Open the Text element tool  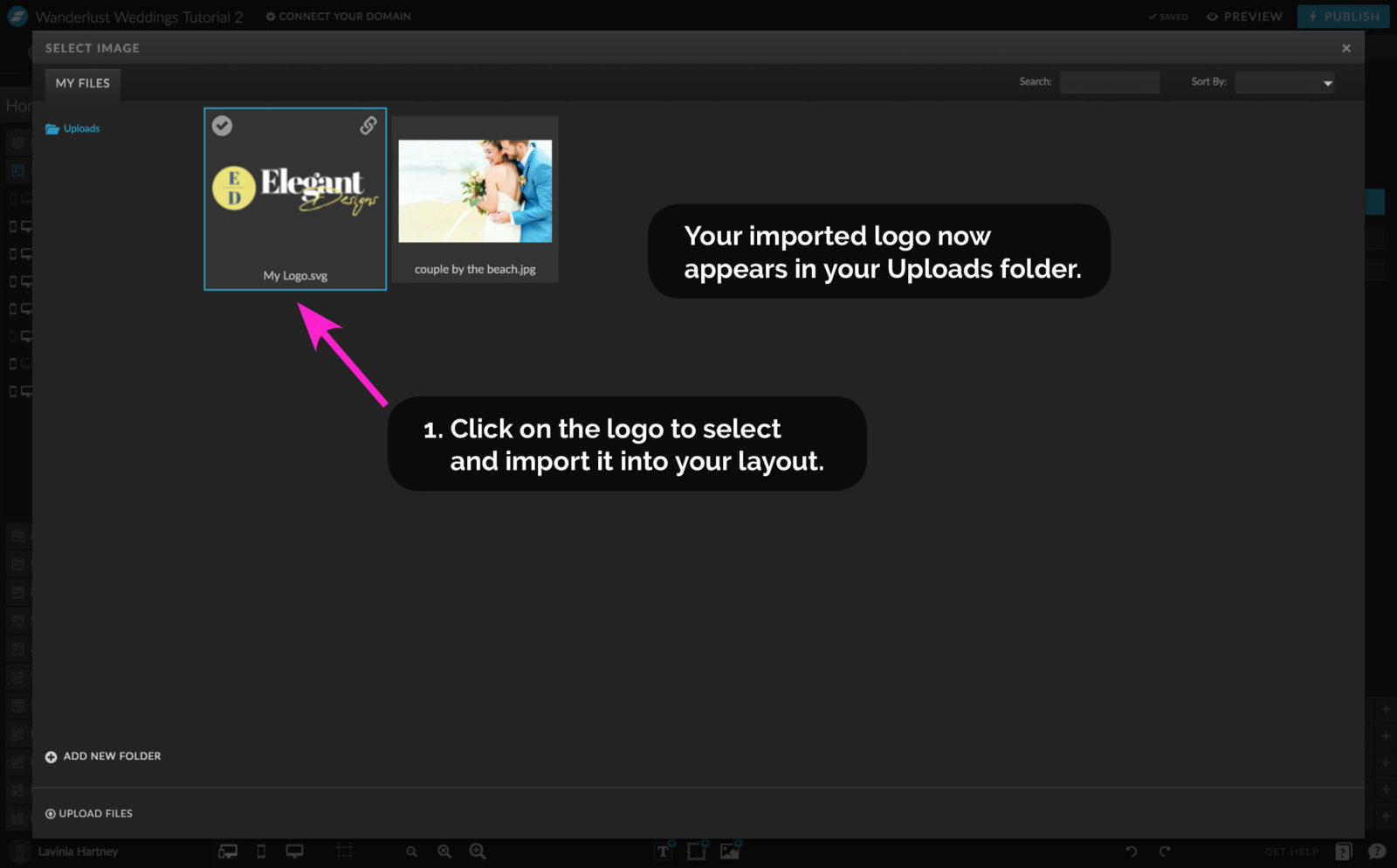(x=664, y=851)
